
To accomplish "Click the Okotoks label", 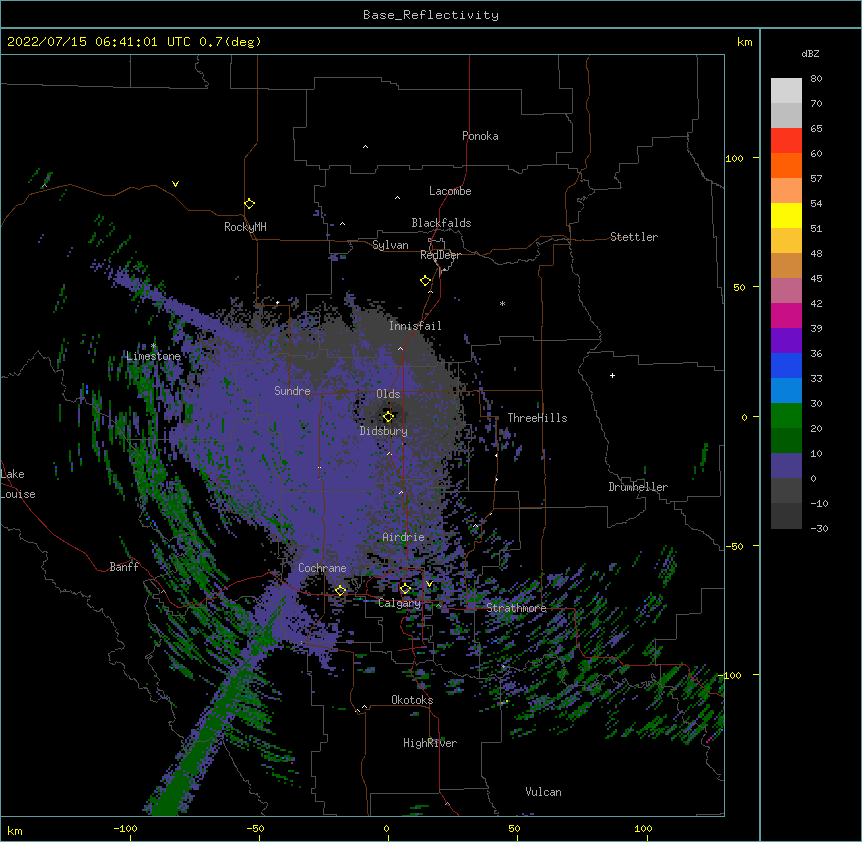I will click(x=412, y=700).
